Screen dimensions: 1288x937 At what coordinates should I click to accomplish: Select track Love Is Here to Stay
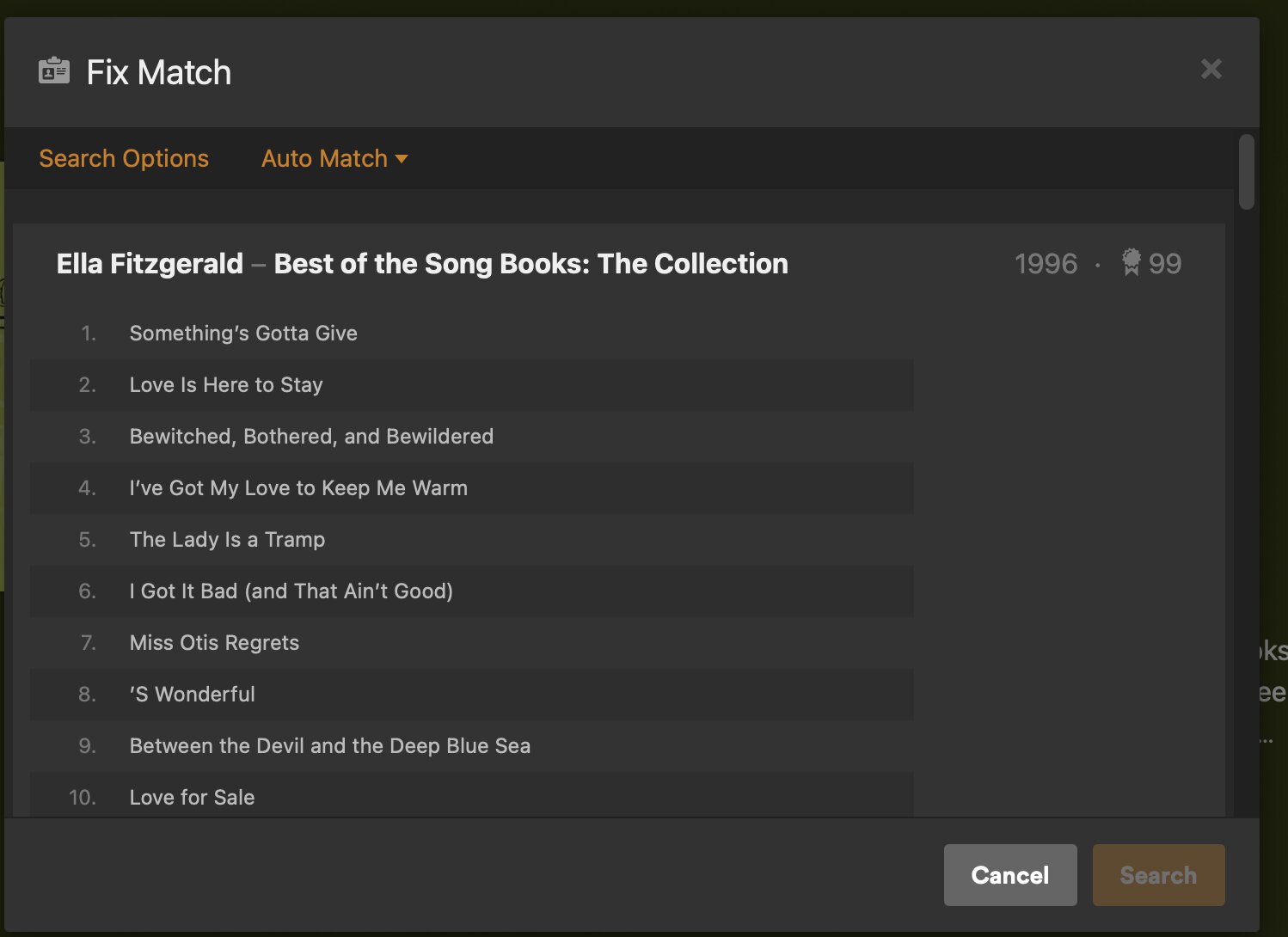472,385
